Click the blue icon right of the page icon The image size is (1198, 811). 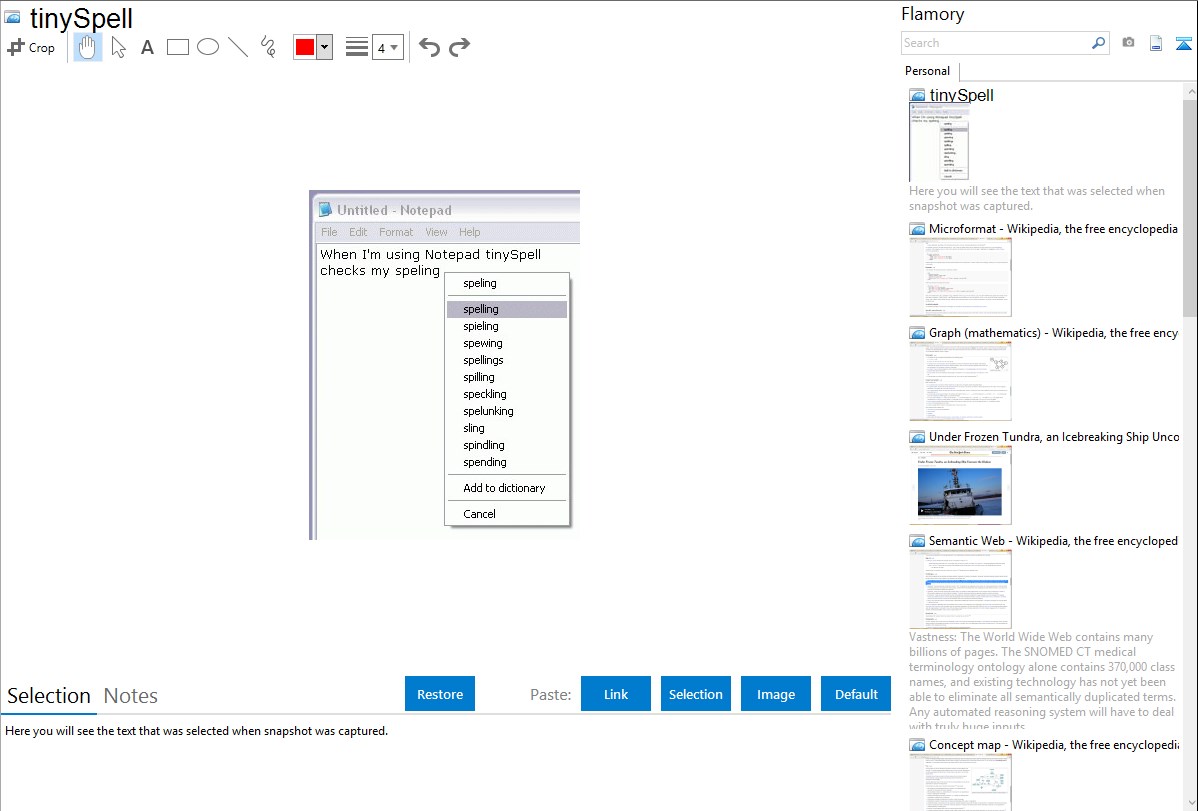click(x=1183, y=43)
